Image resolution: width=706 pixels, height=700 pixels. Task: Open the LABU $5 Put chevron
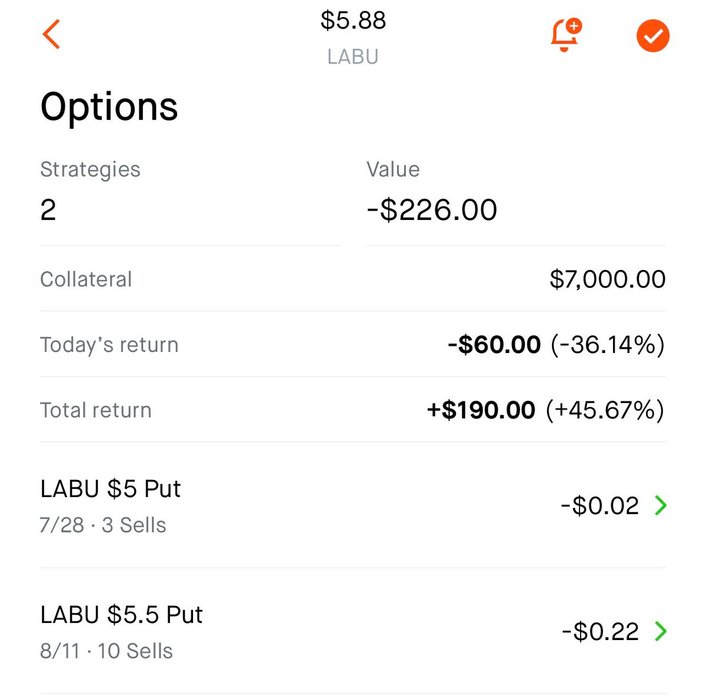click(x=661, y=505)
